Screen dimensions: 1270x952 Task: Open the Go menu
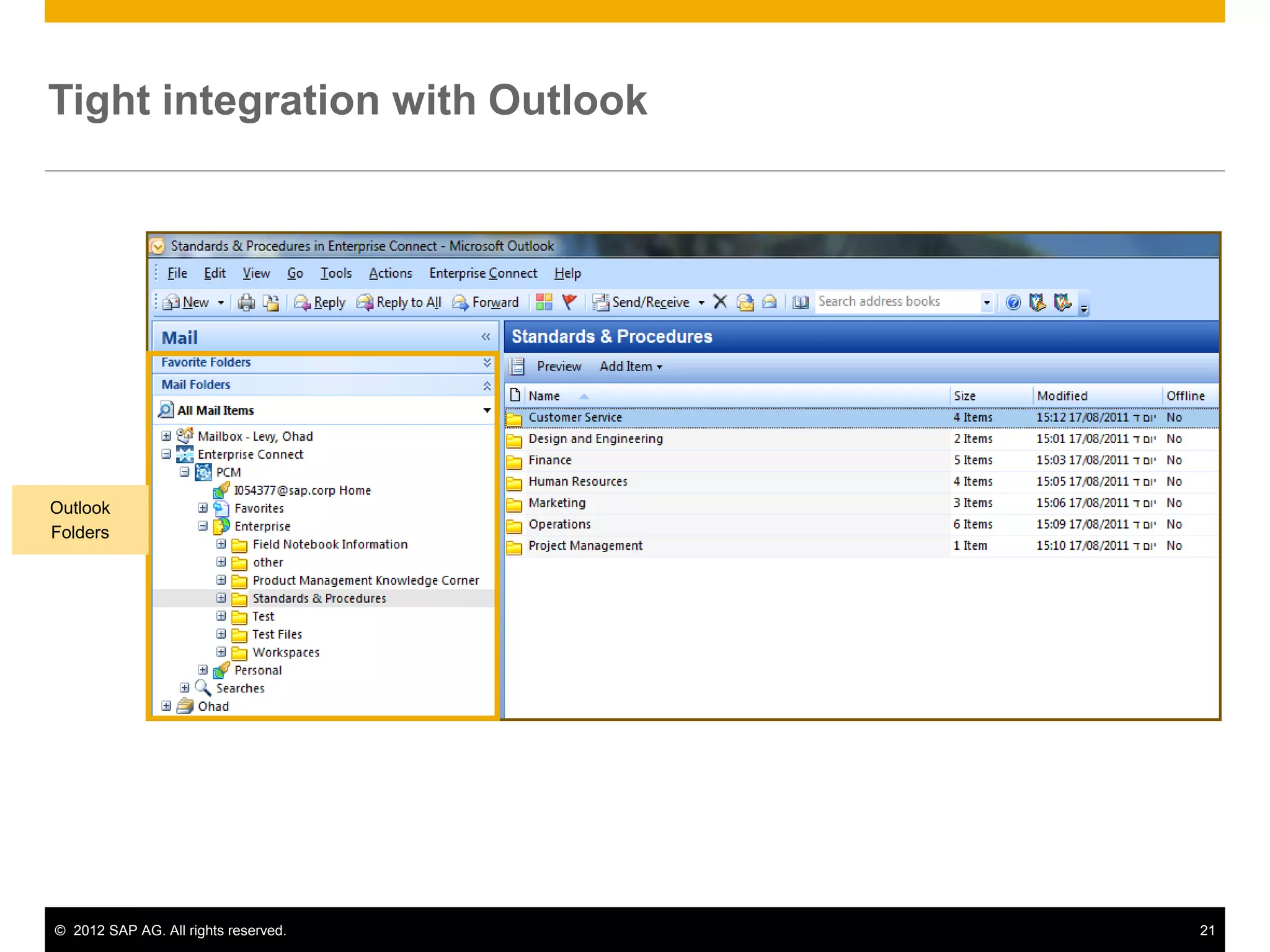(295, 273)
